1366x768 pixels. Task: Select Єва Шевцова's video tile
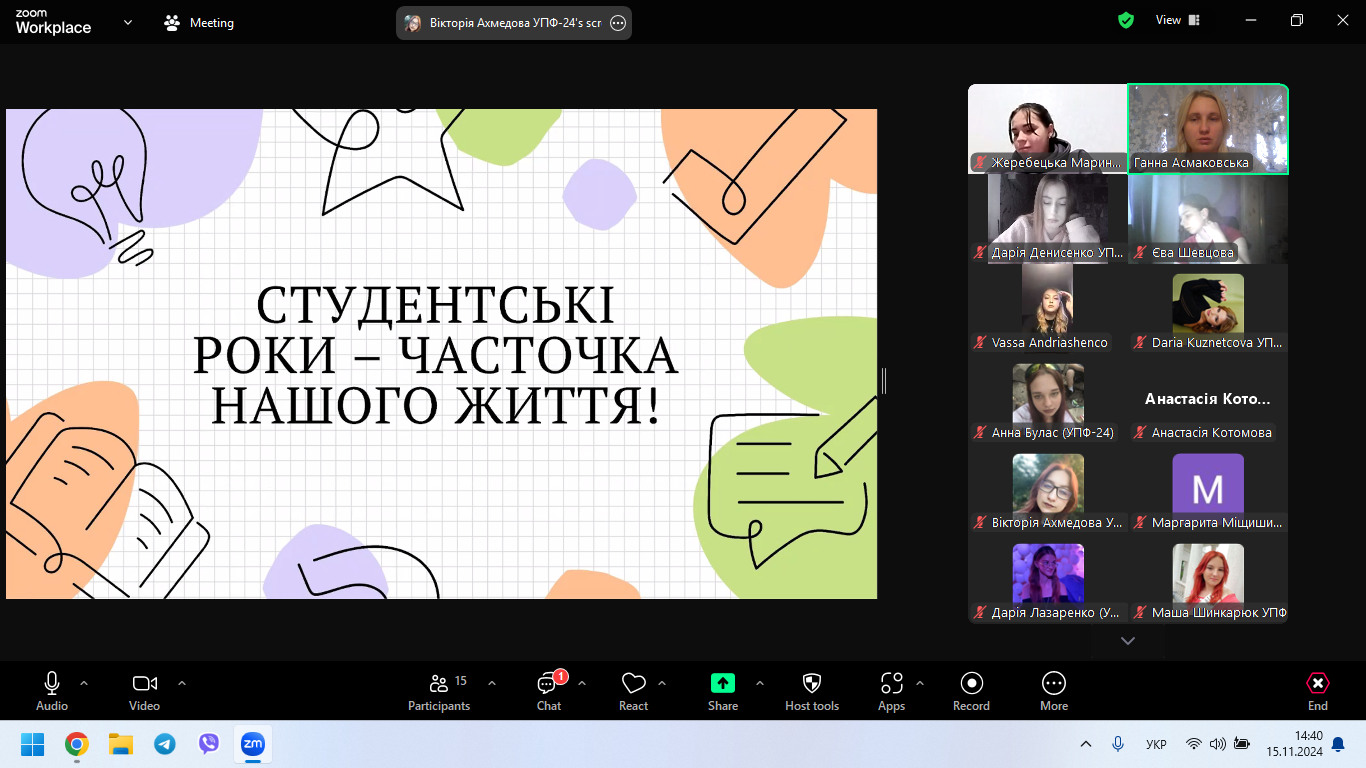click(1208, 219)
